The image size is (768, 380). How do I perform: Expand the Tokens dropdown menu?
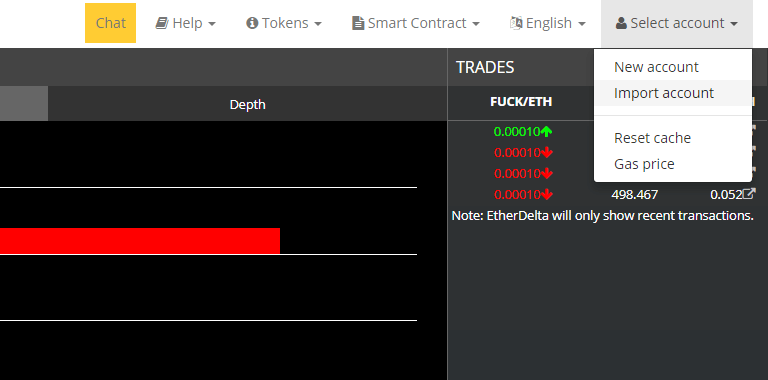coord(284,23)
